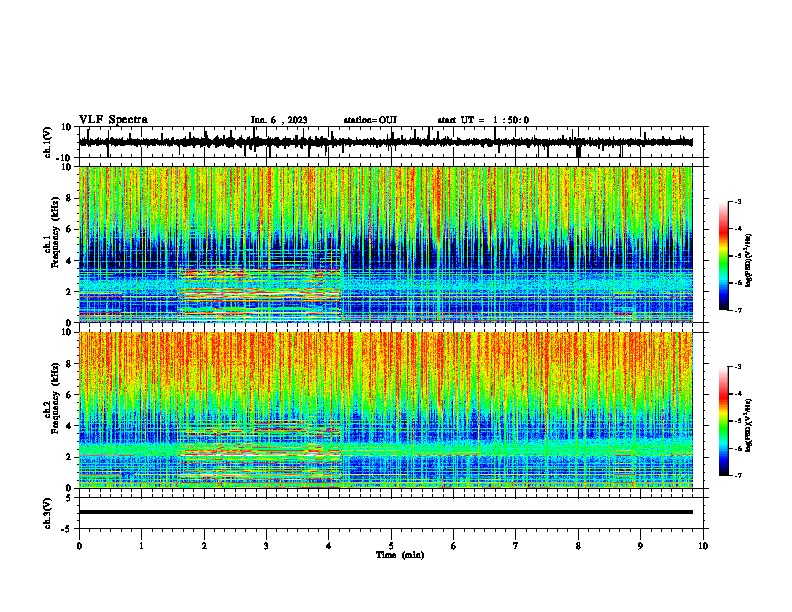
Task: Click the ch.1 spectrogram plot area
Action: pos(385,244)
